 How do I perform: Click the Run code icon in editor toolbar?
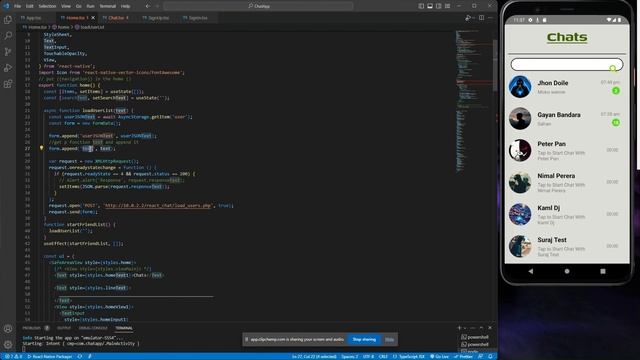[x=468, y=18]
